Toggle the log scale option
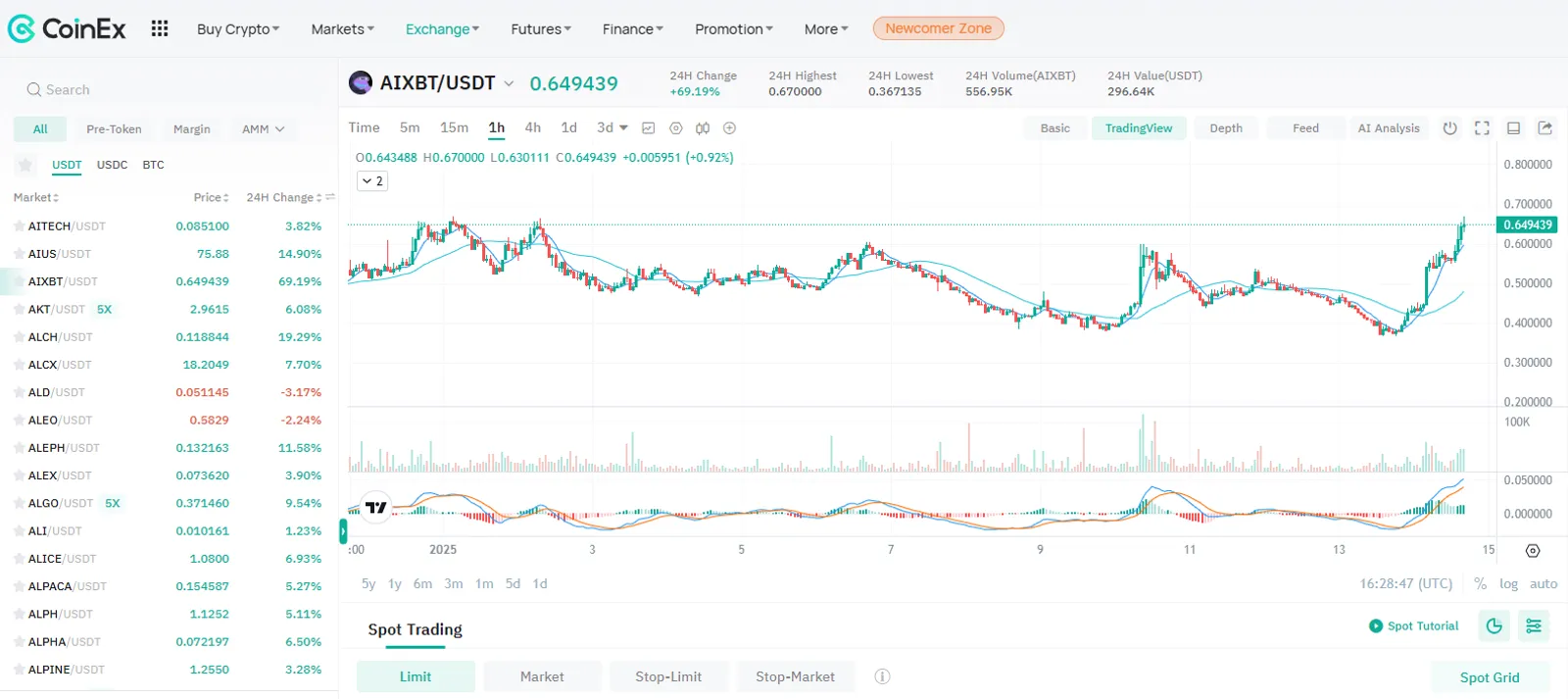This screenshot has height=699, width=1568. click(1508, 583)
